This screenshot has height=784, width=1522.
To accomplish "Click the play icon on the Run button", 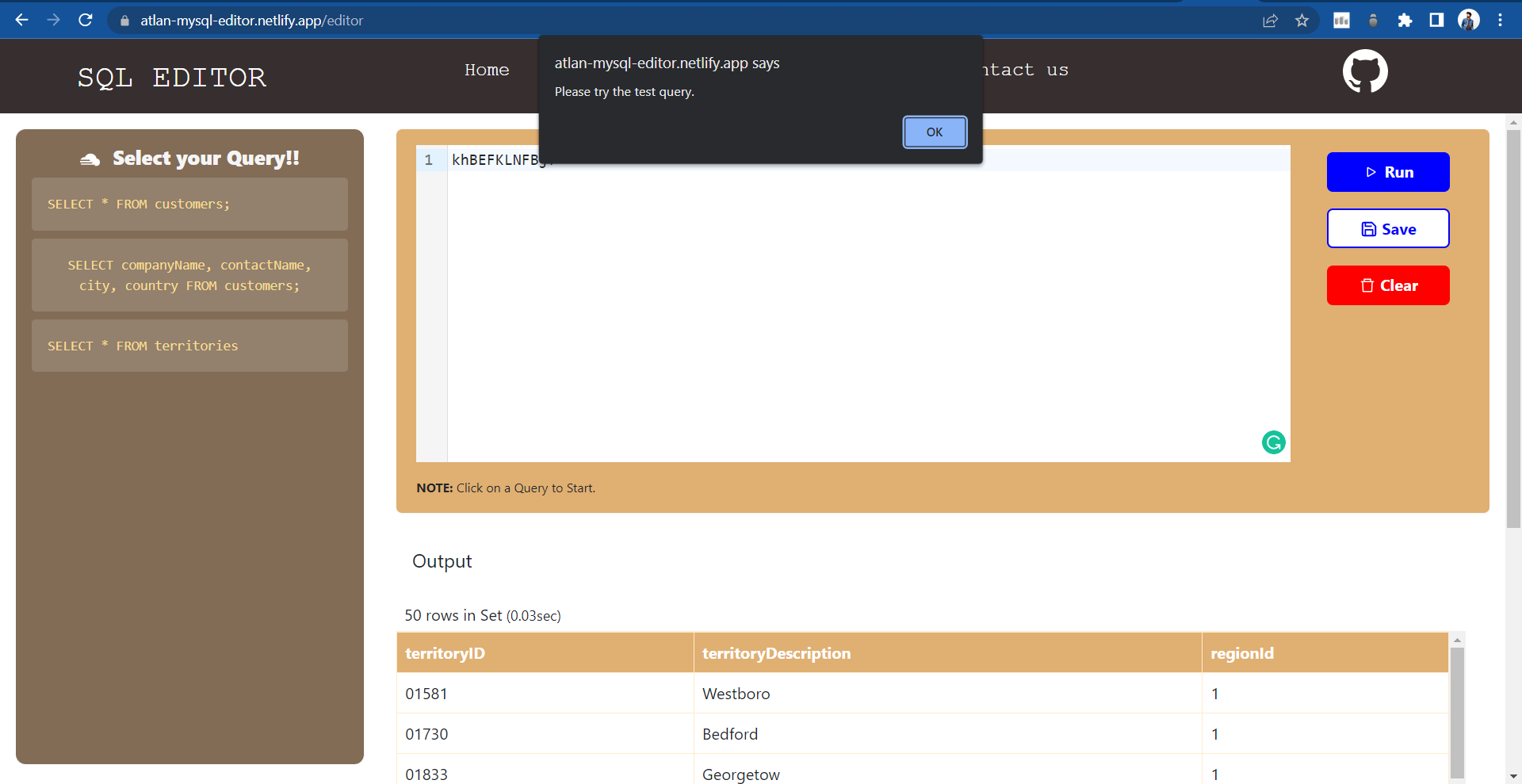I will click(x=1371, y=172).
